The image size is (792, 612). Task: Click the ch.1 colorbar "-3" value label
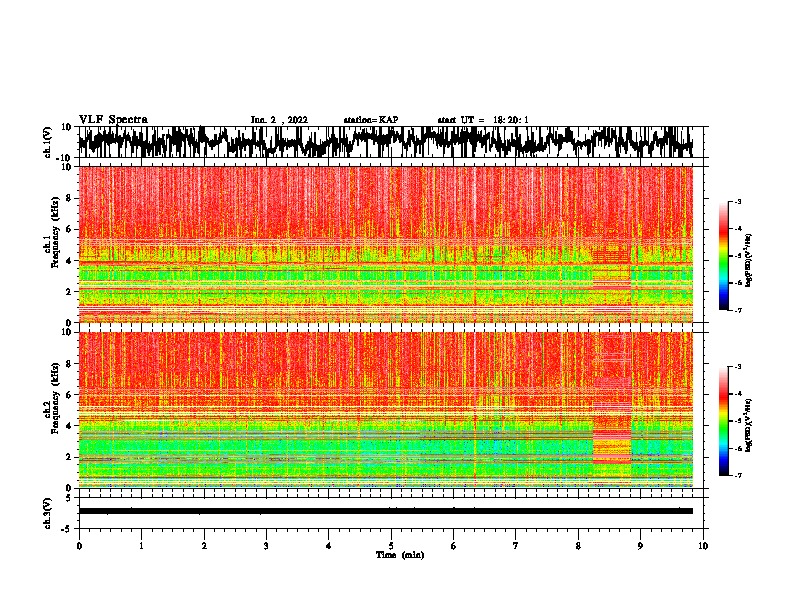(738, 201)
